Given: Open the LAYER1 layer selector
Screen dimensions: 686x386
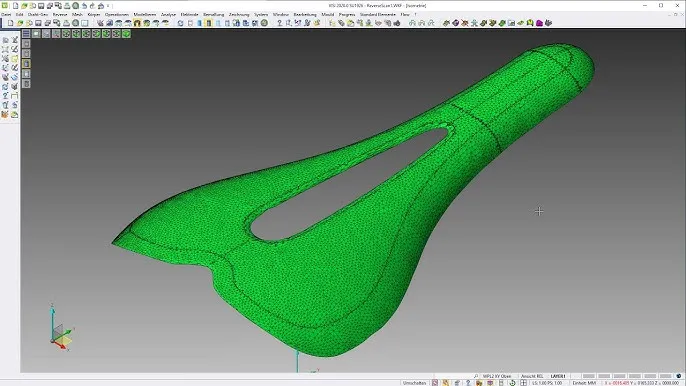Looking at the screenshot, I should point(557,376).
